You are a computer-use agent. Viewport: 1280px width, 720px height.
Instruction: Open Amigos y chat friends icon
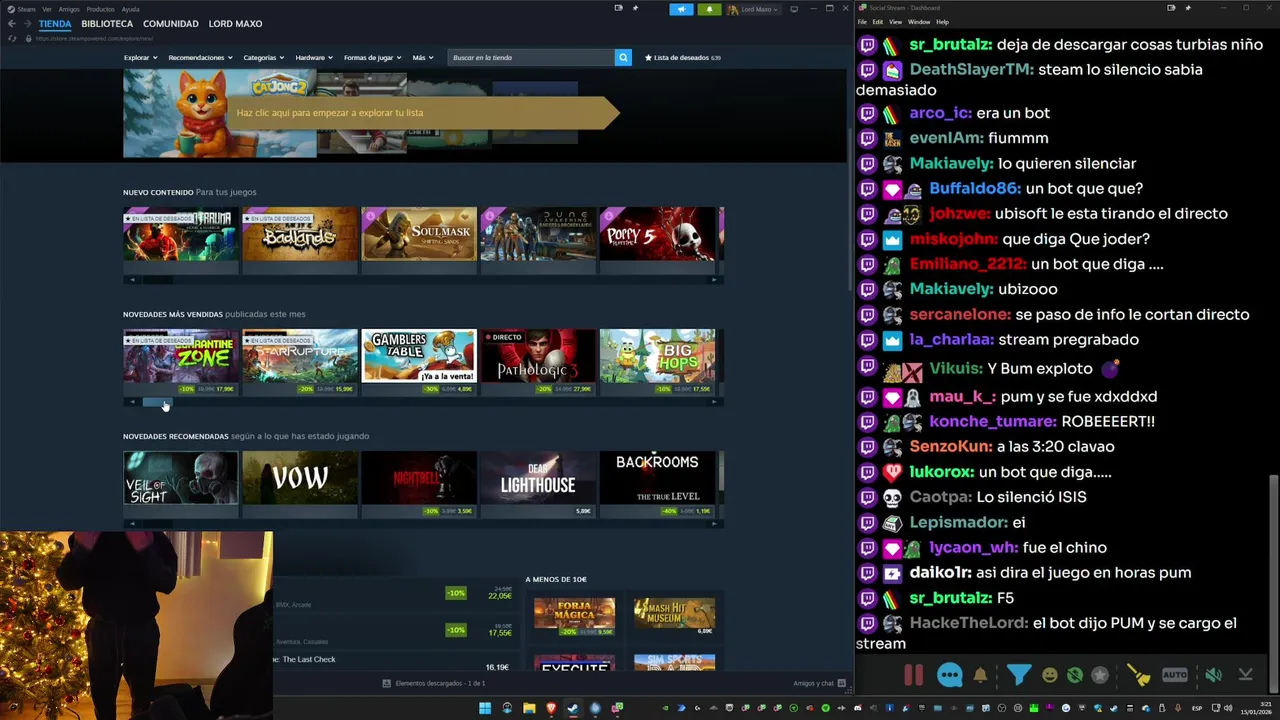click(841, 683)
